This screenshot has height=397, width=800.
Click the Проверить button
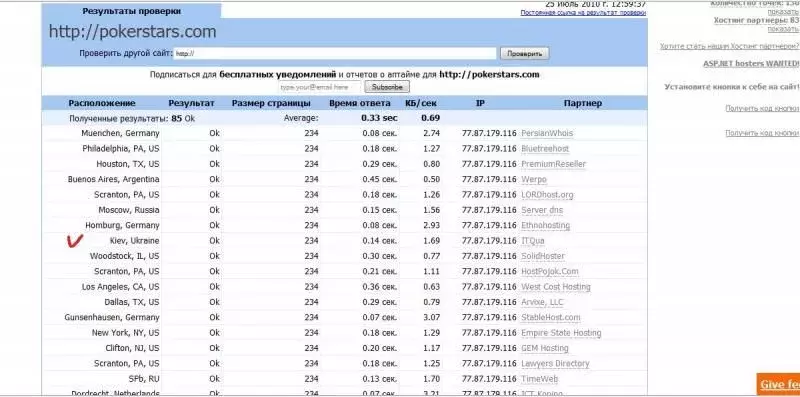point(524,54)
